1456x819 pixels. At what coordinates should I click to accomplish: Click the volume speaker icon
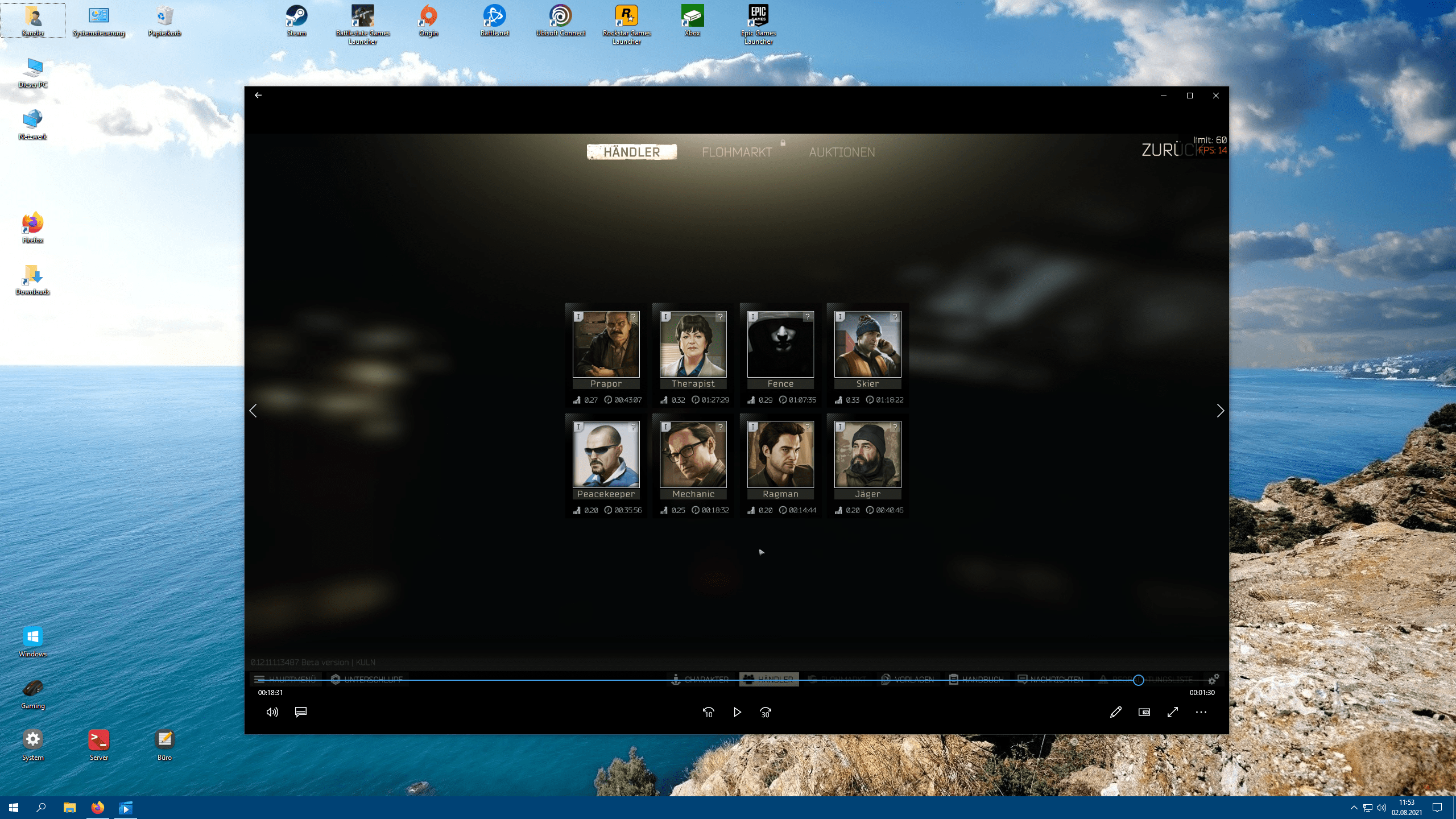[x=272, y=712]
